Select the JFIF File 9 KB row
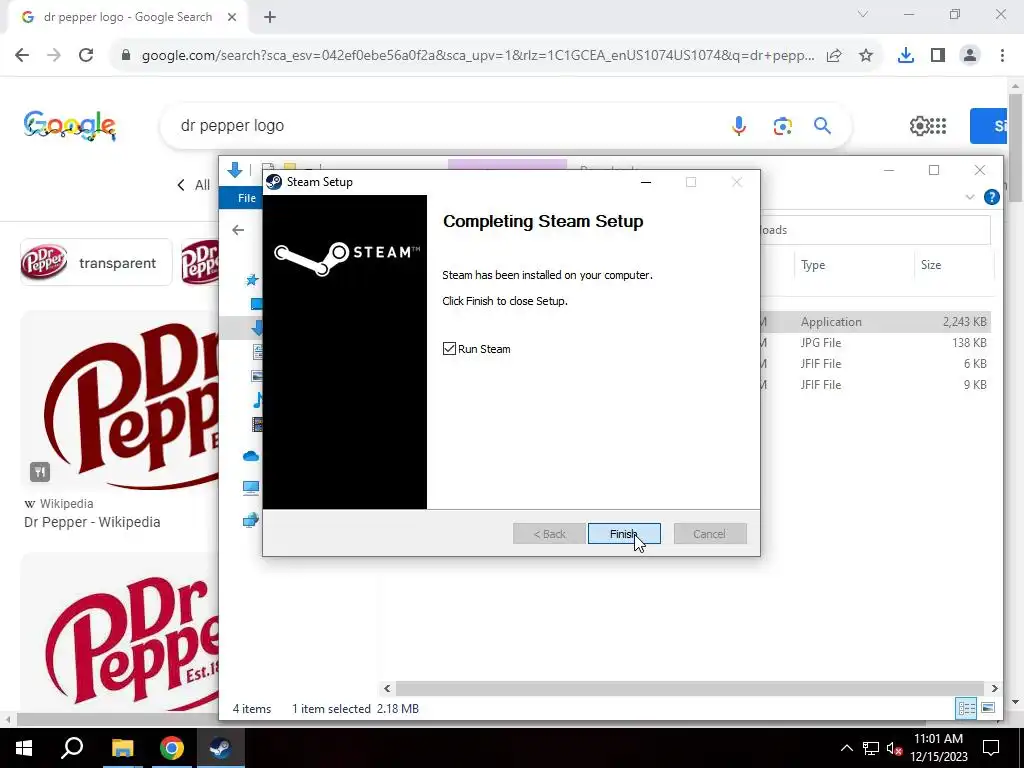This screenshot has height=768, width=1024. [875, 384]
